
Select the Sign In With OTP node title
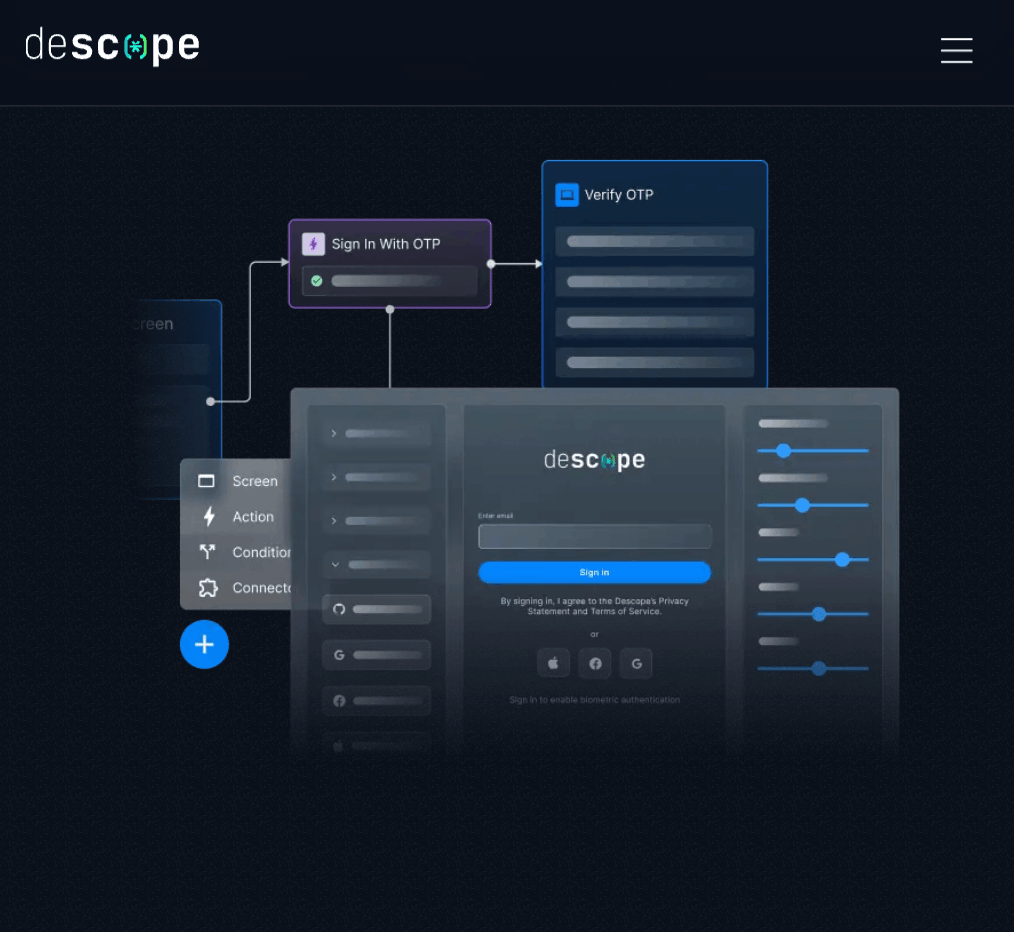pos(385,244)
